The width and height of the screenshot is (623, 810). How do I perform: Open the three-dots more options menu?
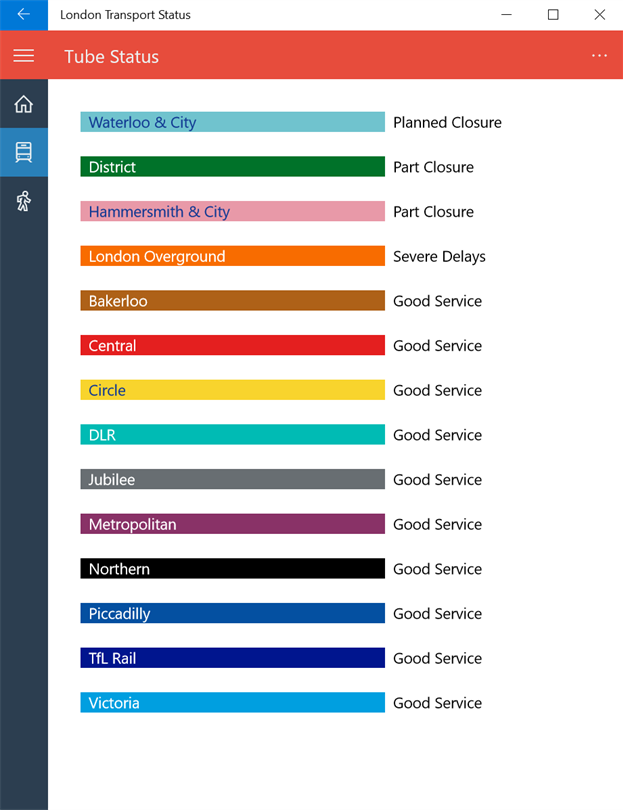coord(599,56)
